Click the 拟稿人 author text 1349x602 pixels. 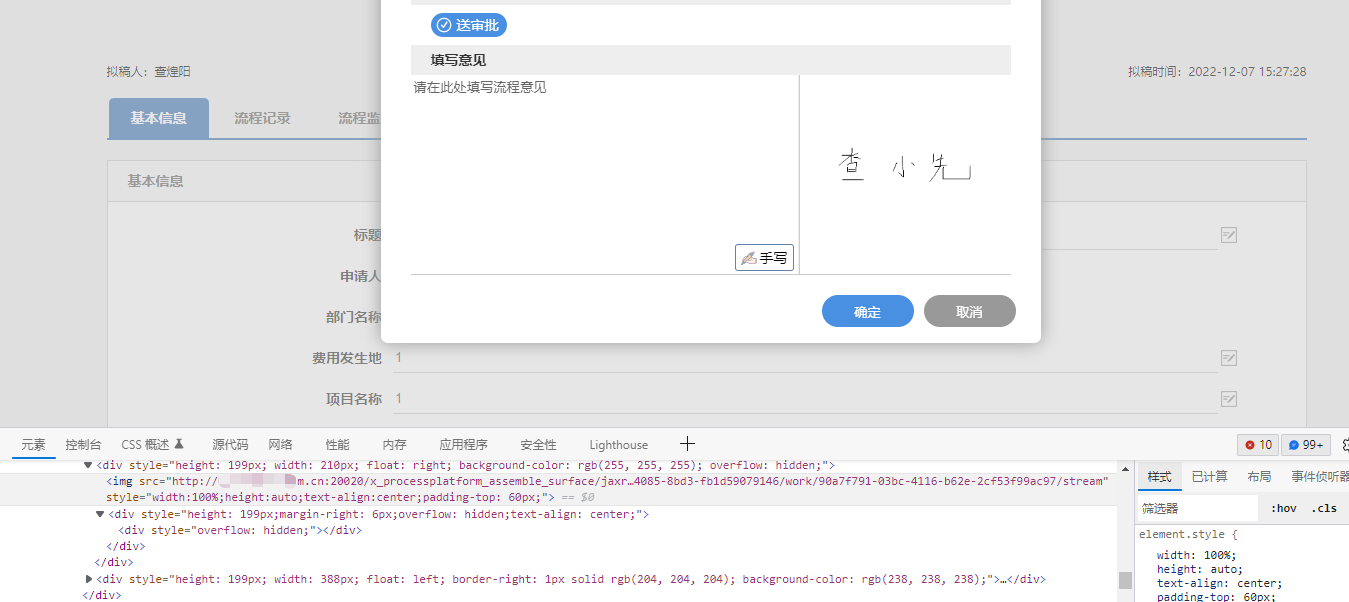pos(148,72)
